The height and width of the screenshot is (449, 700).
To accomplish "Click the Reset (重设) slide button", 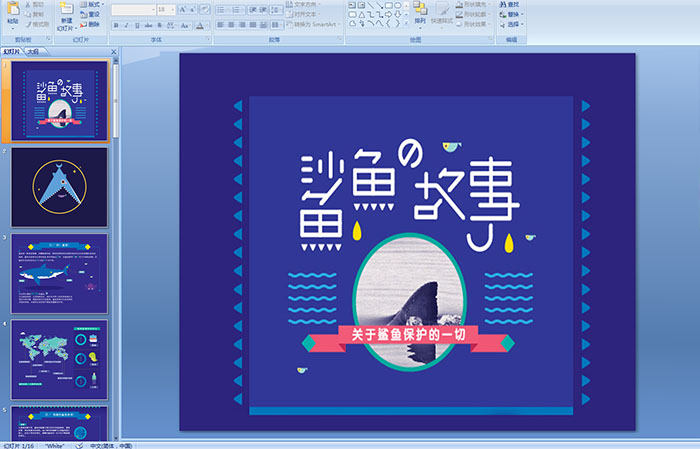I will coord(90,14).
